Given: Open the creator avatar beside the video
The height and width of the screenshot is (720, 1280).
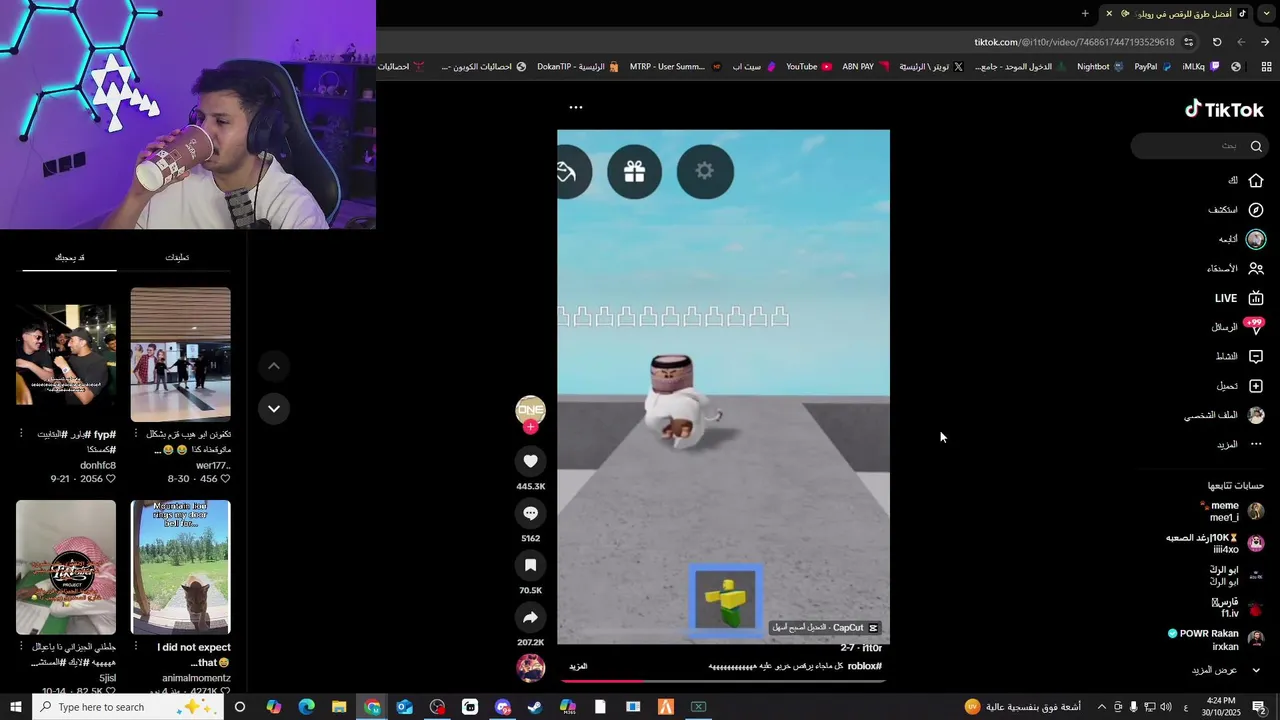Looking at the screenshot, I should tap(531, 410).
